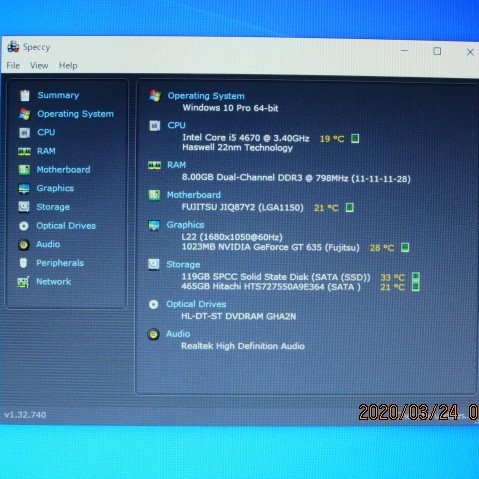Open the Summary section icon in sidebar
Viewport: 479px width, 479px height.
(25, 95)
